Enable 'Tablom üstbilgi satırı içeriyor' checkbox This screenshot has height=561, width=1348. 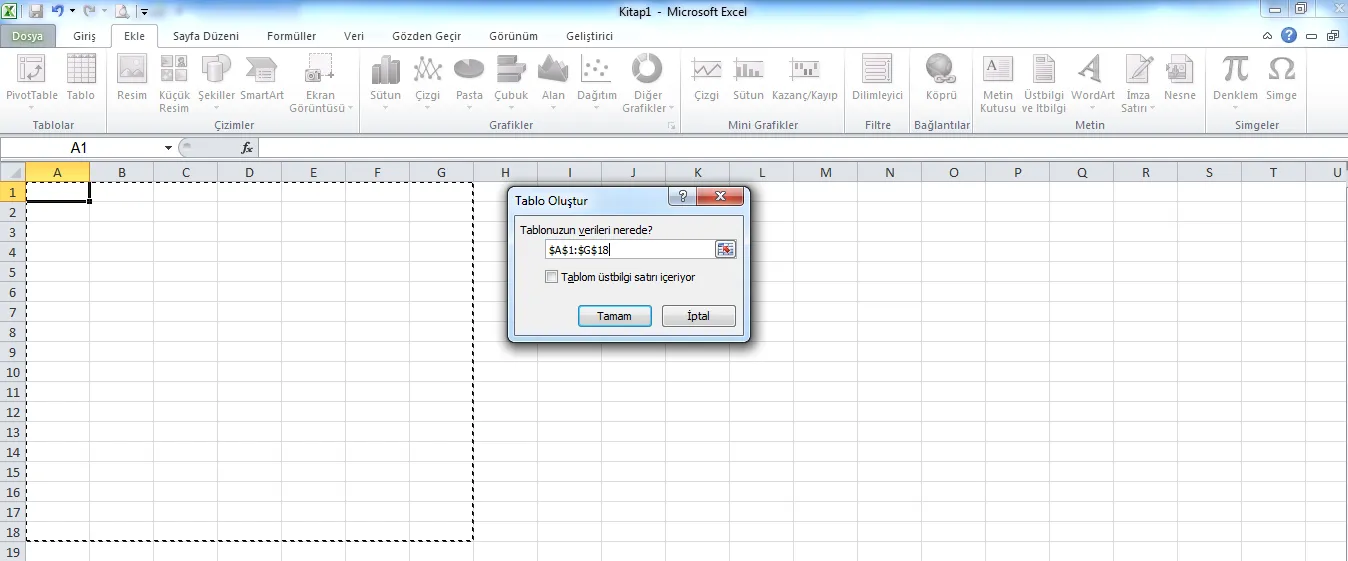click(x=551, y=277)
